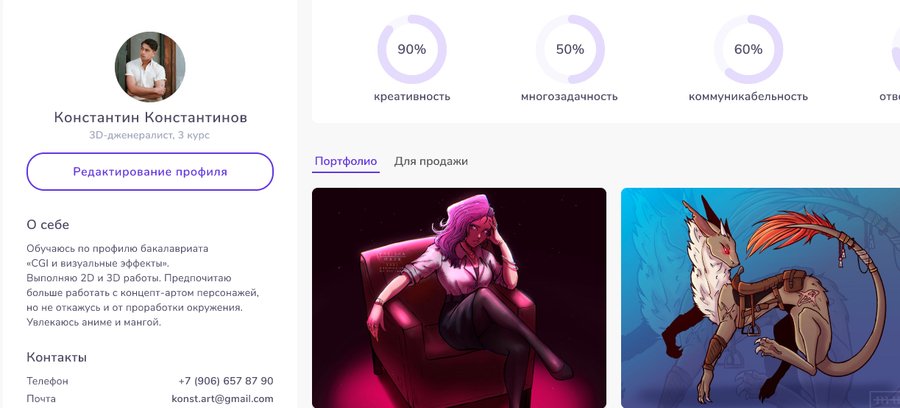Click the phone number +7 (906) 657 87 90
Viewport: 900px width, 408px height.
click(x=226, y=381)
